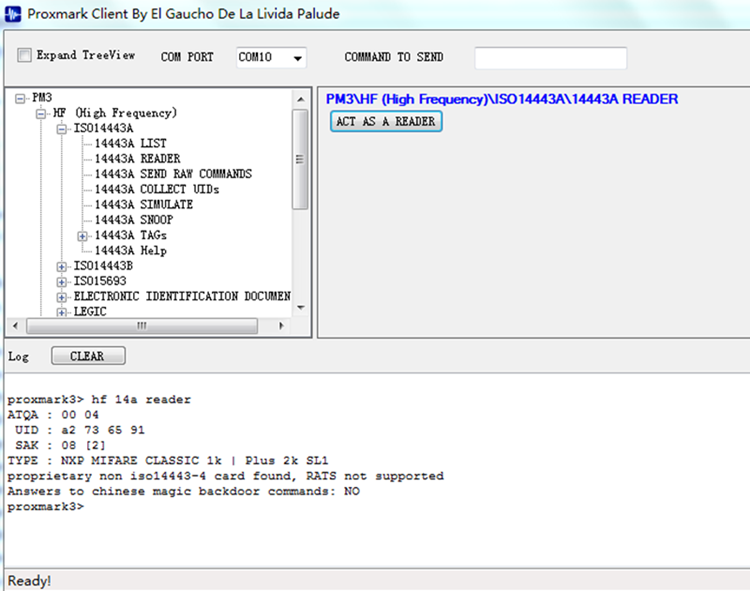Expand the ISO14443B tree node

tap(62, 266)
